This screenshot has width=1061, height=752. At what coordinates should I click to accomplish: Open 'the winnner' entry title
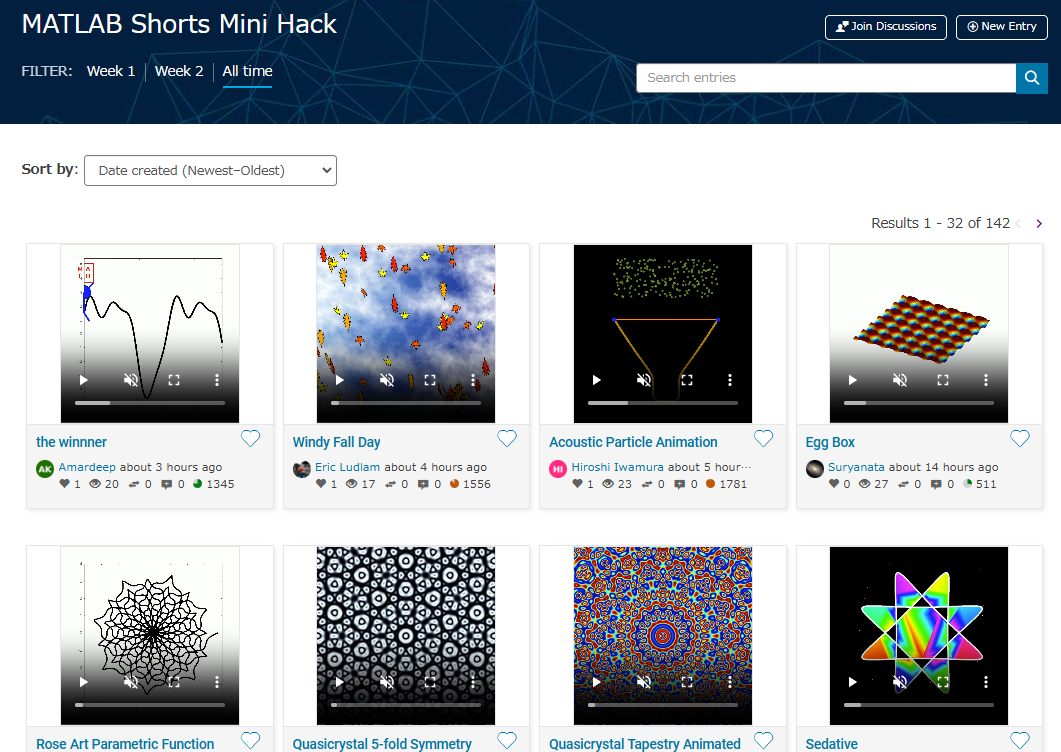pyautogui.click(x=71, y=442)
